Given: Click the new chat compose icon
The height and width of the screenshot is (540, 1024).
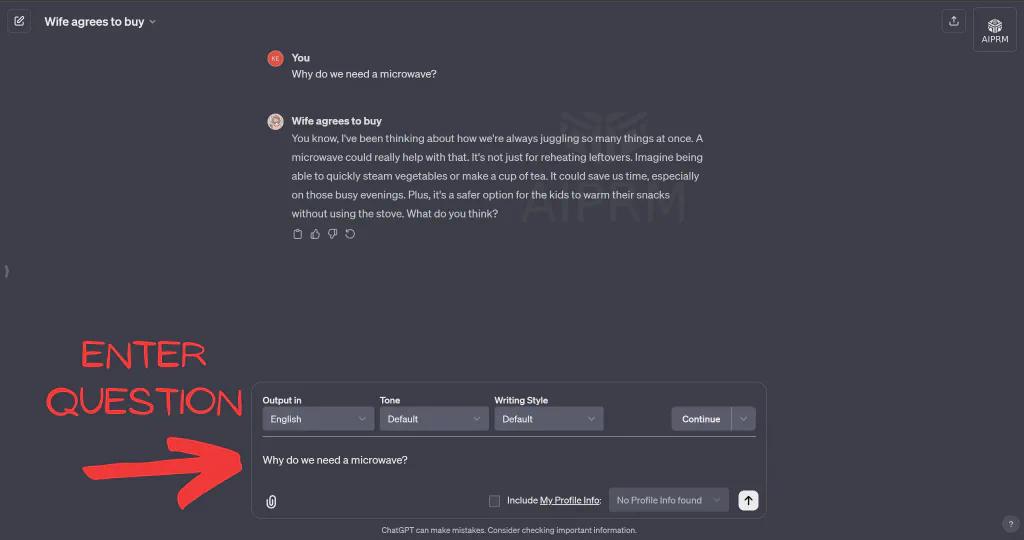Looking at the screenshot, I should 19,21.
